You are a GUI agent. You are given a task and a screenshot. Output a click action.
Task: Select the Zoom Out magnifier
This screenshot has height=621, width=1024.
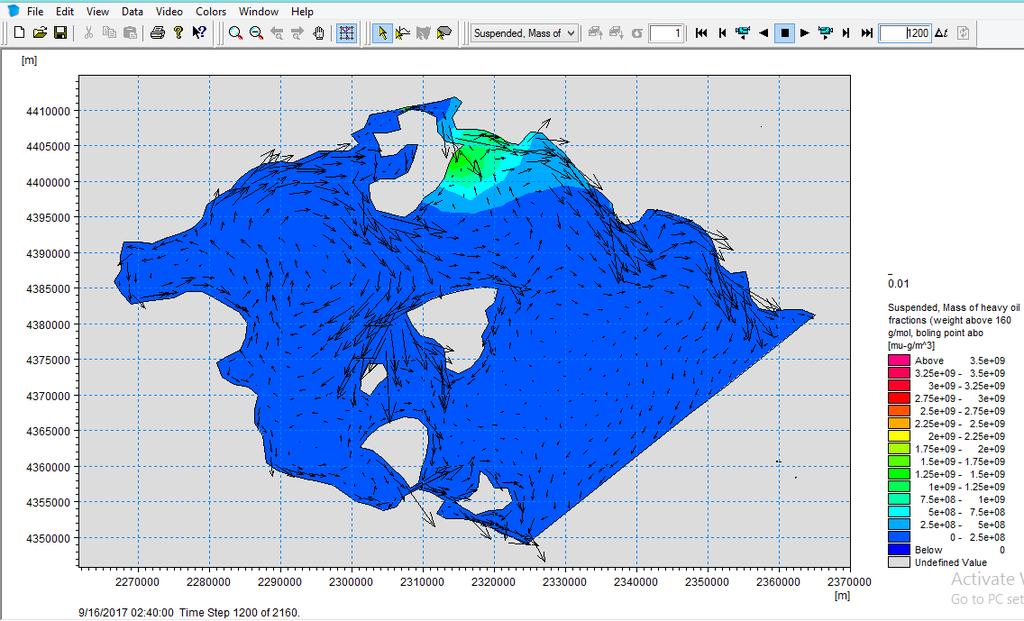257,33
